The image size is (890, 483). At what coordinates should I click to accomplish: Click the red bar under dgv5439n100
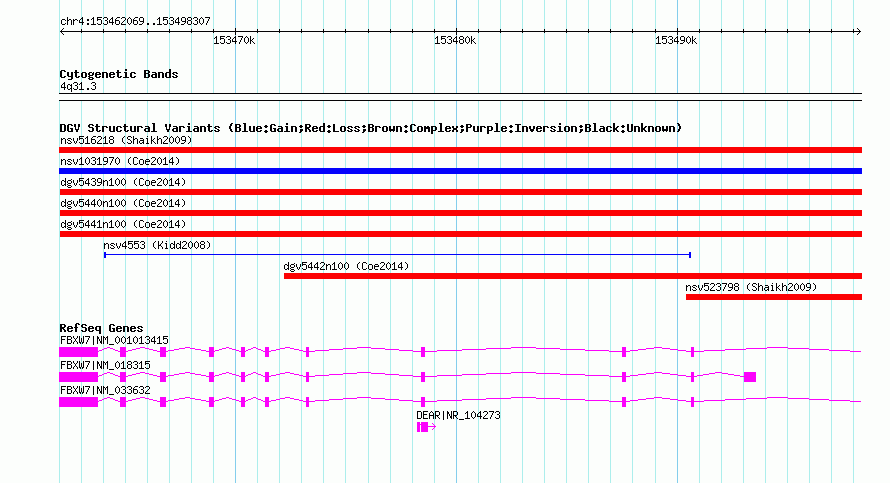click(x=460, y=192)
